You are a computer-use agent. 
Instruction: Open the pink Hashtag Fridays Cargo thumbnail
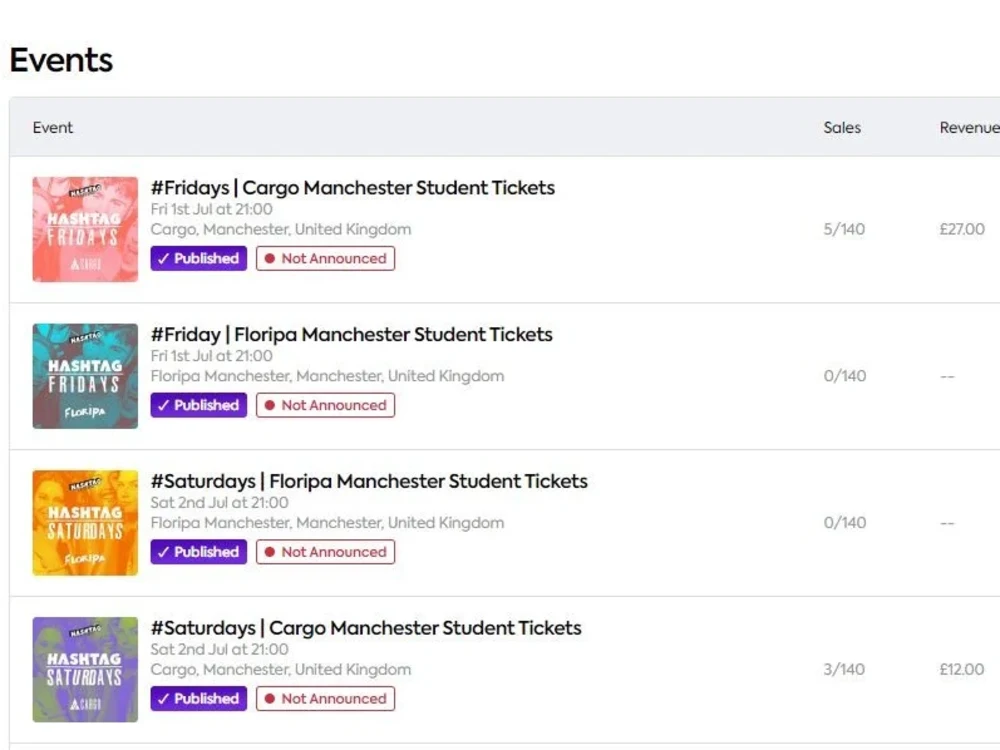(x=85, y=229)
